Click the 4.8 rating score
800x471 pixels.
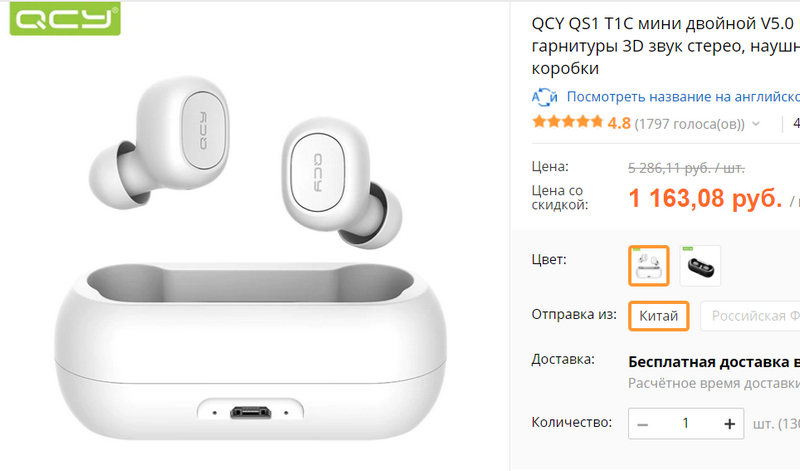pos(619,123)
